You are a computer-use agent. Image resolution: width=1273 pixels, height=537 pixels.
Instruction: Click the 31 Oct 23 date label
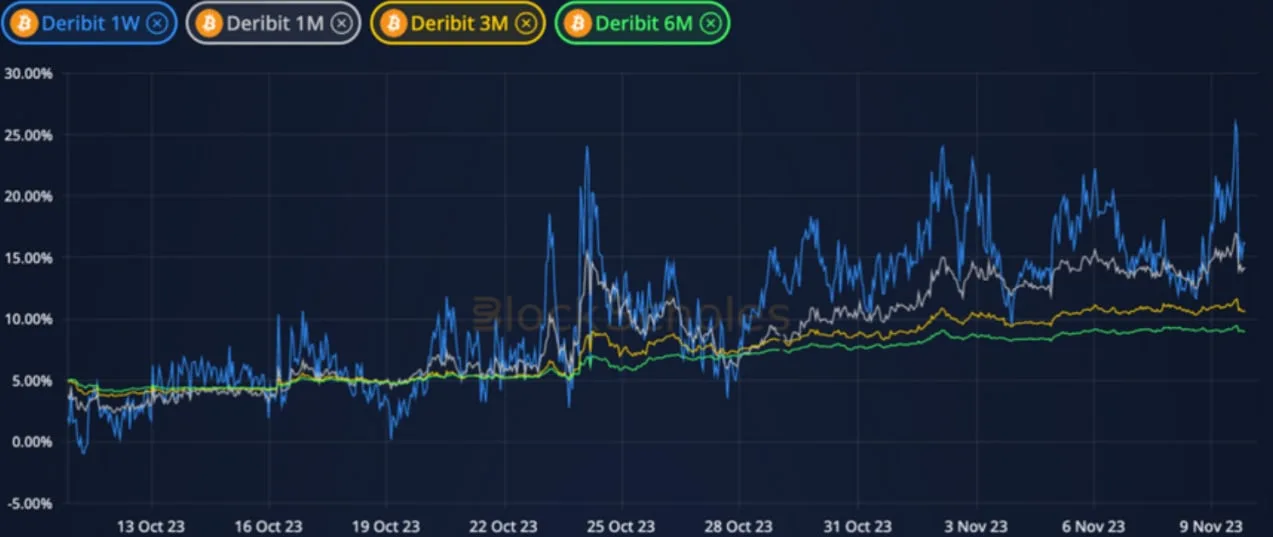857,525
